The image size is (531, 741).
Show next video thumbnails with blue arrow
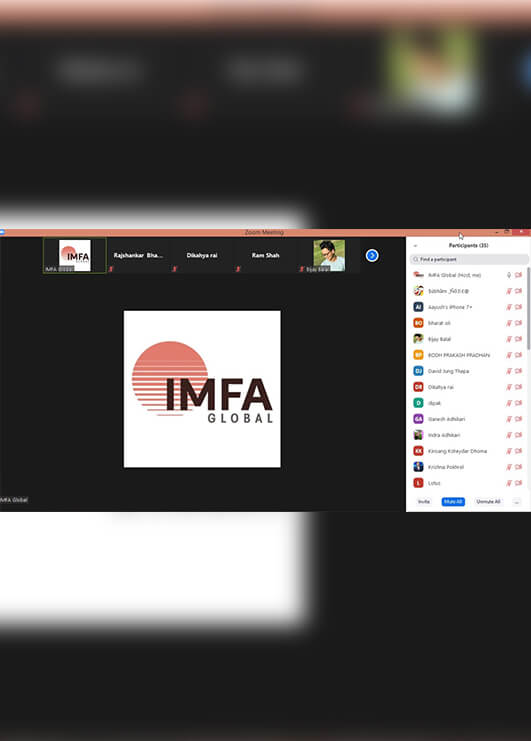372,256
